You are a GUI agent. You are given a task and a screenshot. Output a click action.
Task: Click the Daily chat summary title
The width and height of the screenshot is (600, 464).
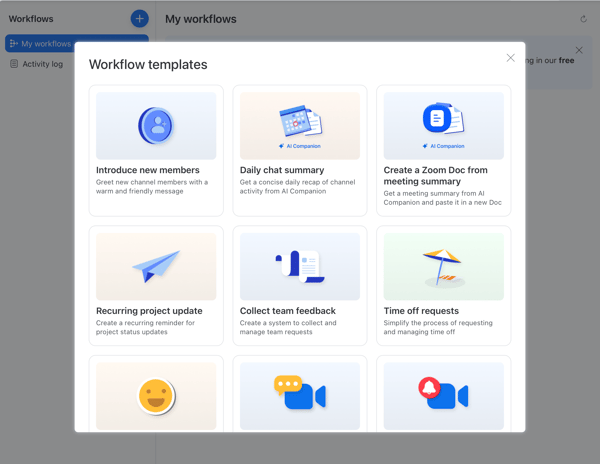pyautogui.click(x=282, y=171)
